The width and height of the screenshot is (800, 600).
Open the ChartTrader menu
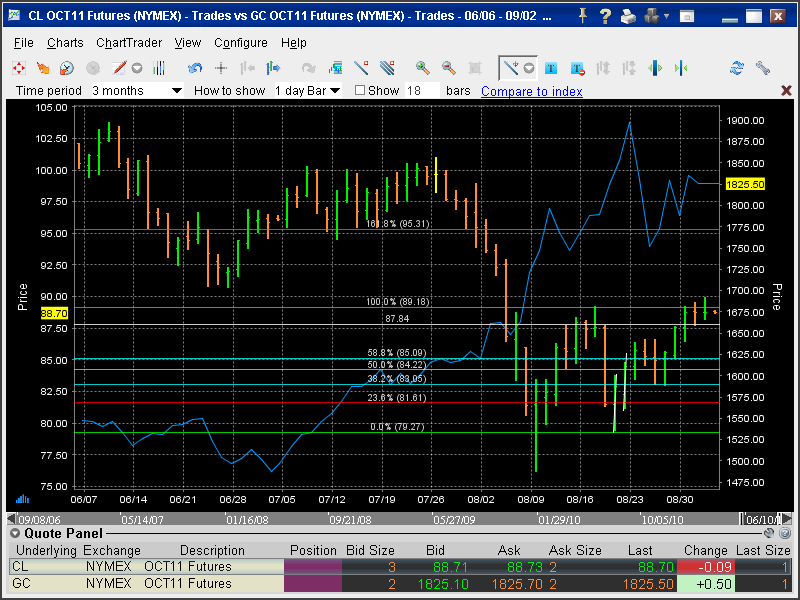pyautogui.click(x=129, y=43)
